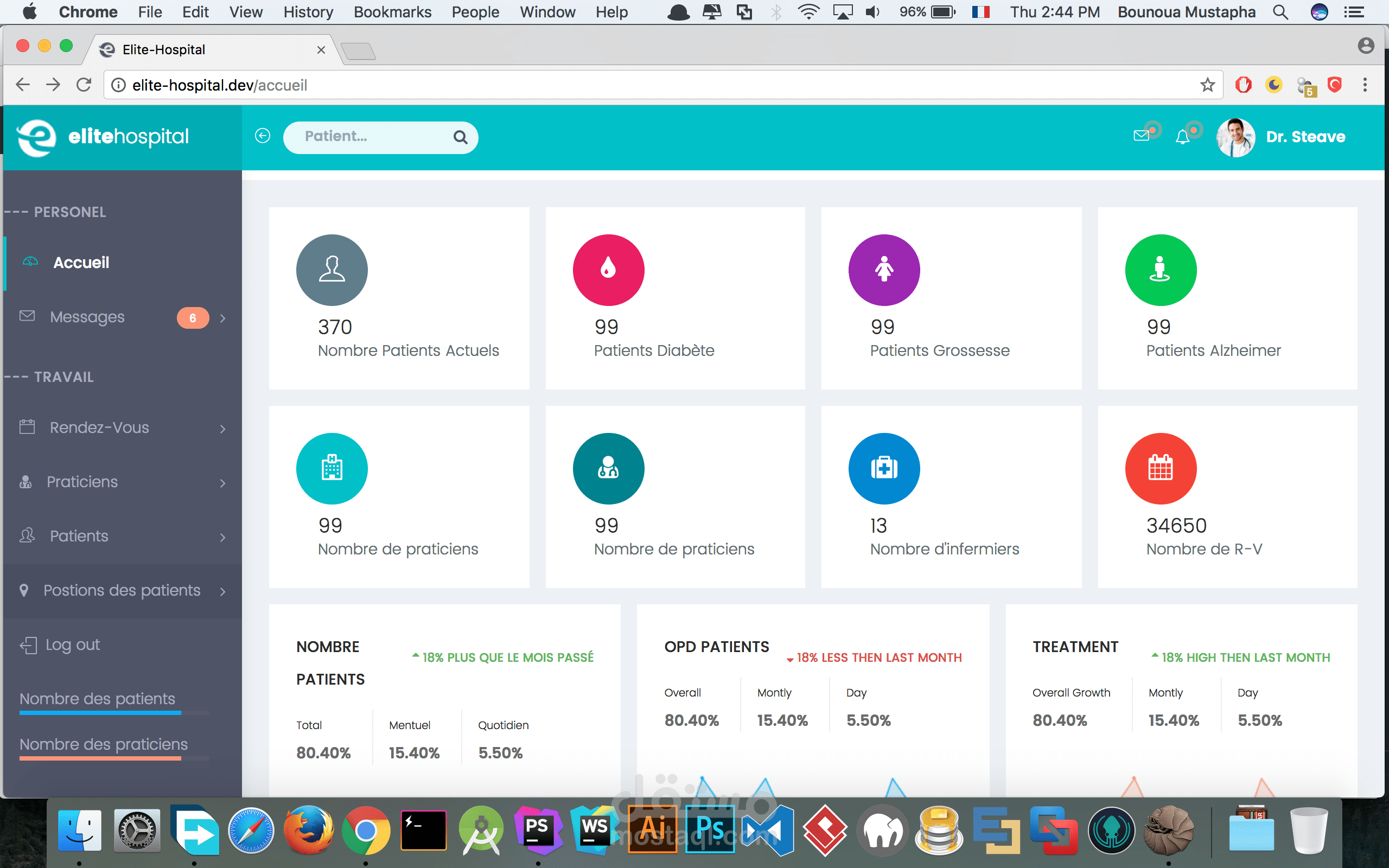Click the green Alzheimer patients icon

pos(1160,270)
